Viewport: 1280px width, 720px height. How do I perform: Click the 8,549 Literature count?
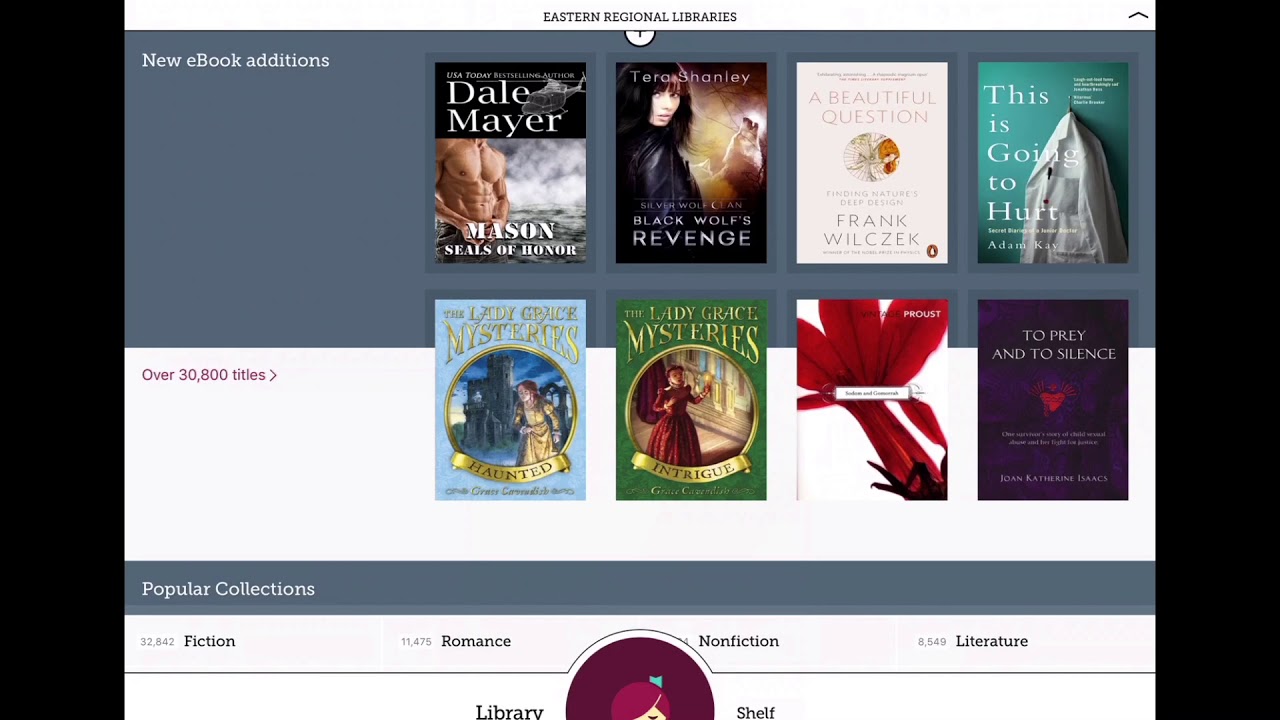932,642
